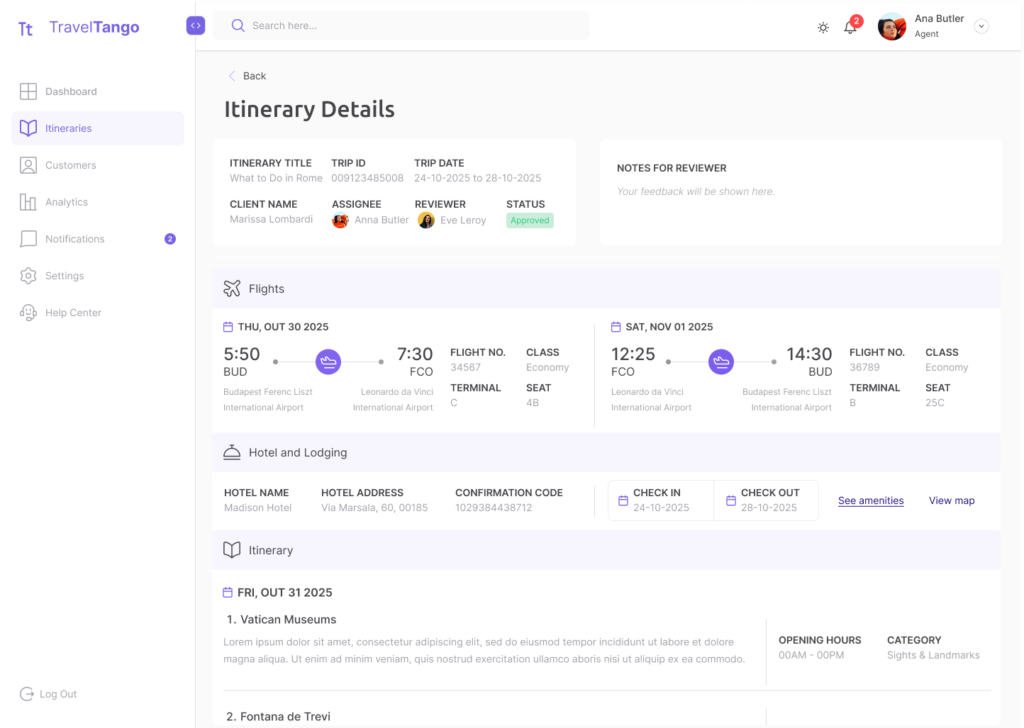Go to Notifications in the sidebar
This screenshot has height=728, width=1024.
click(74, 239)
